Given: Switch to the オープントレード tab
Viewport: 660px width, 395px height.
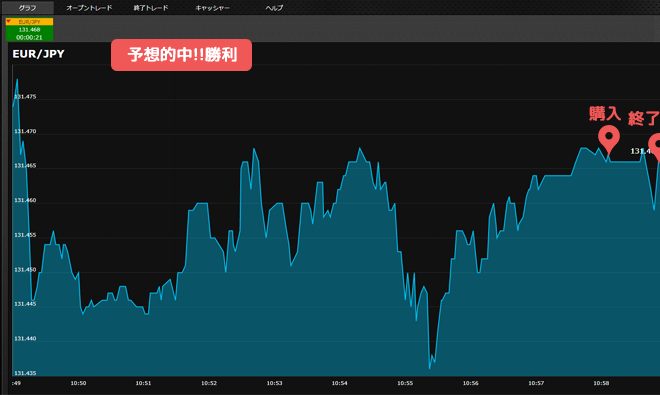Looking at the screenshot, I should pyautogui.click(x=89, y=8).
